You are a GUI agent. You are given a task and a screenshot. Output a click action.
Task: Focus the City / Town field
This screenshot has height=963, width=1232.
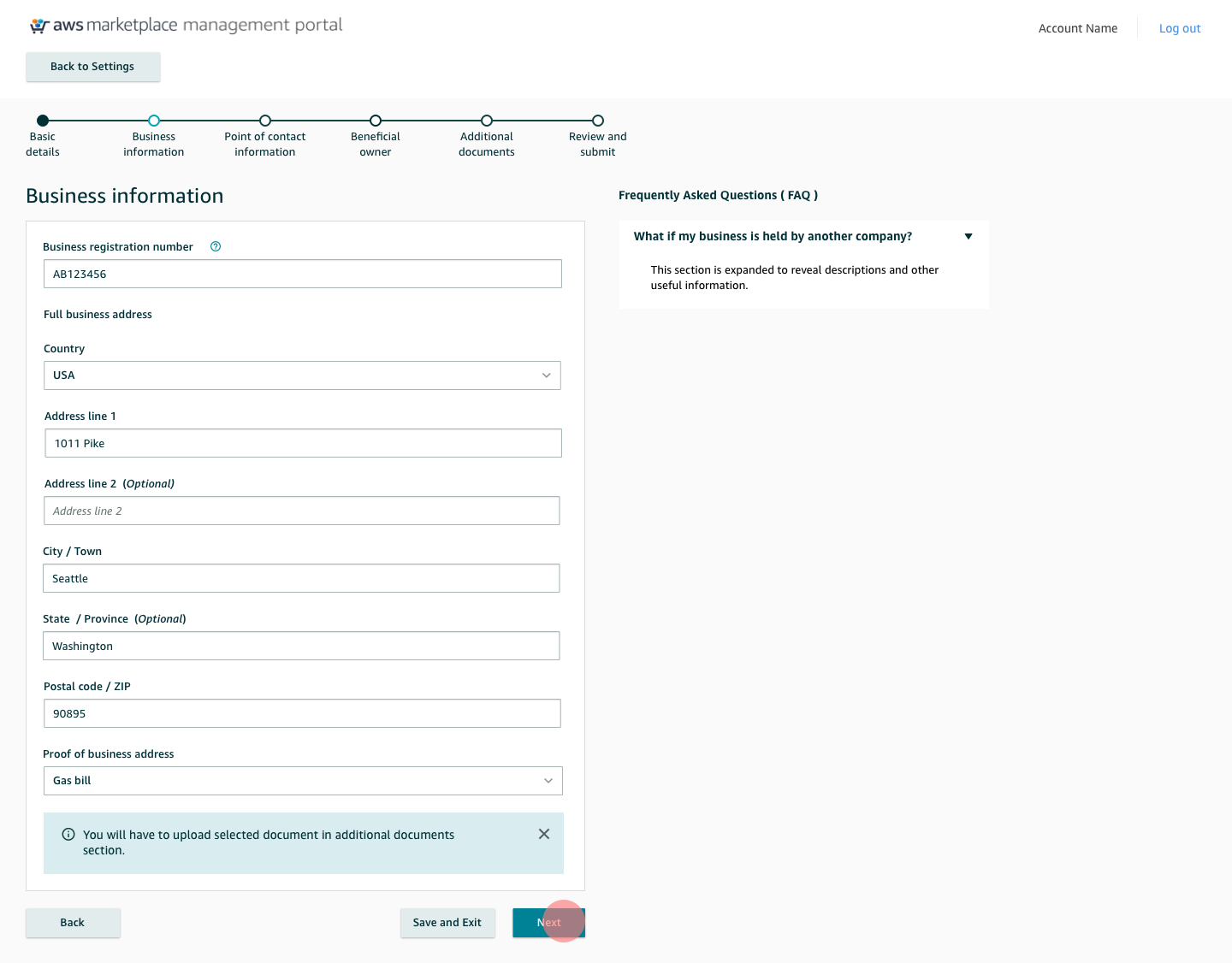(x=301, y=578)
